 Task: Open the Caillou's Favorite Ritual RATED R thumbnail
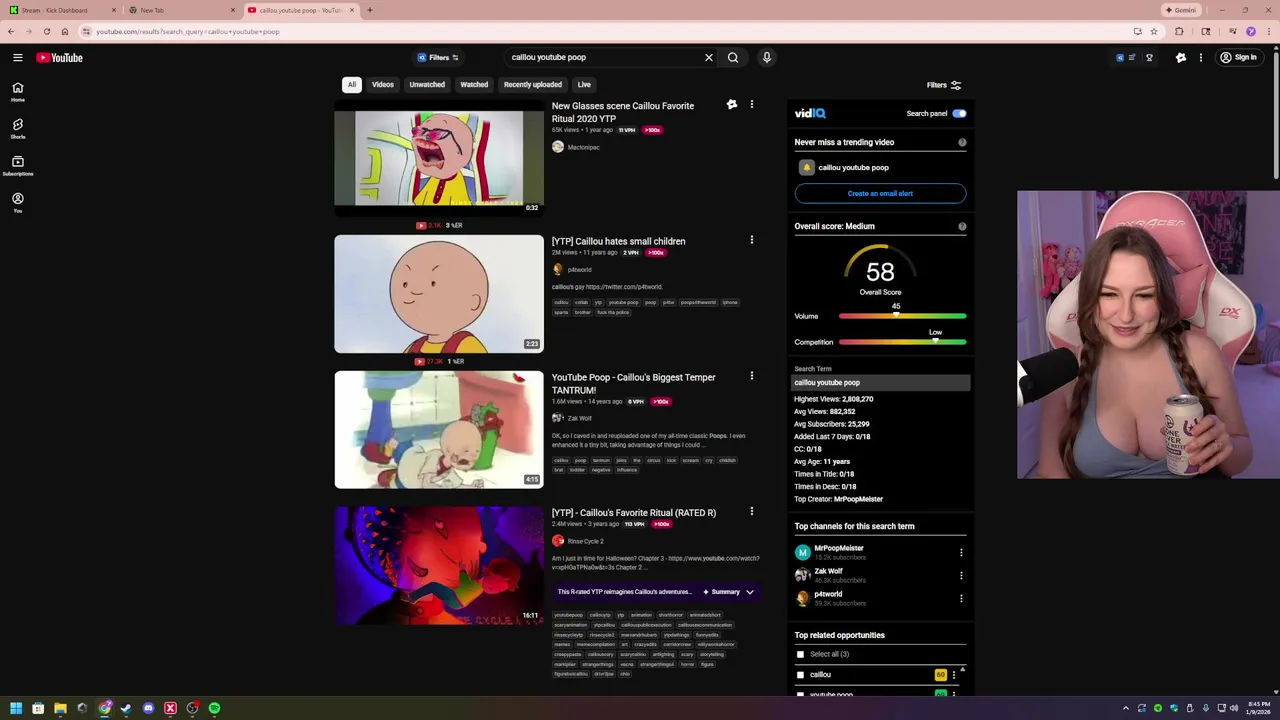(439, 566)
